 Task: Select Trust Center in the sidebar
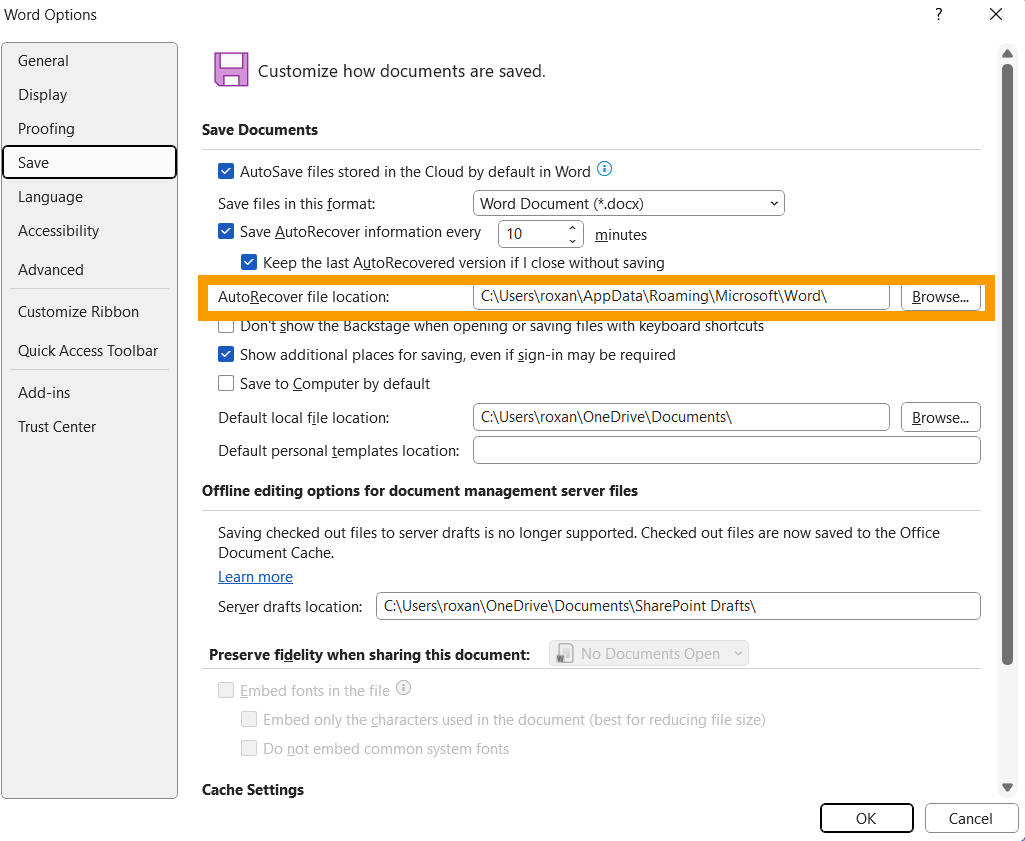pos(57,427)
